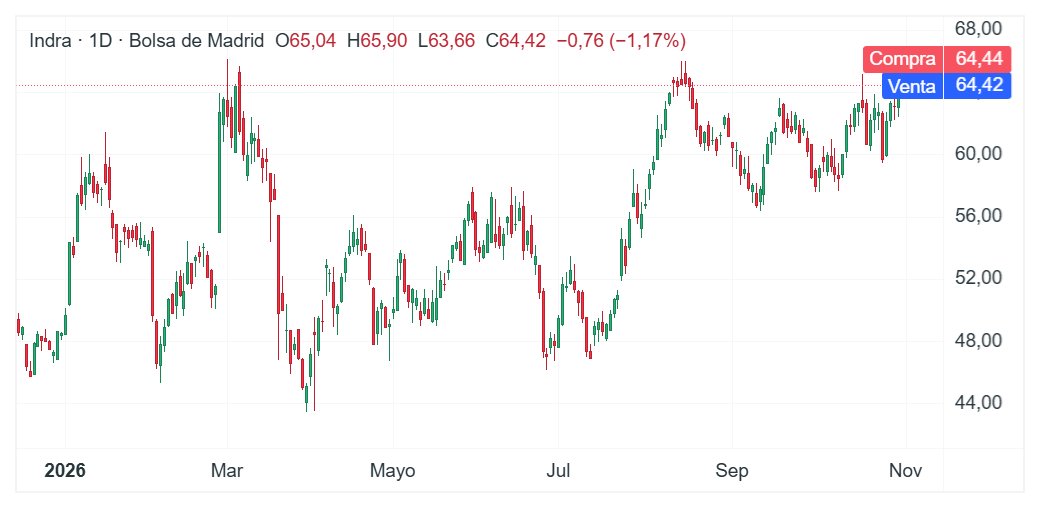The width and height of the screenshot is (1040, 508).
Task: Click the 44,00 price scale label
Action: pos(978,403)
